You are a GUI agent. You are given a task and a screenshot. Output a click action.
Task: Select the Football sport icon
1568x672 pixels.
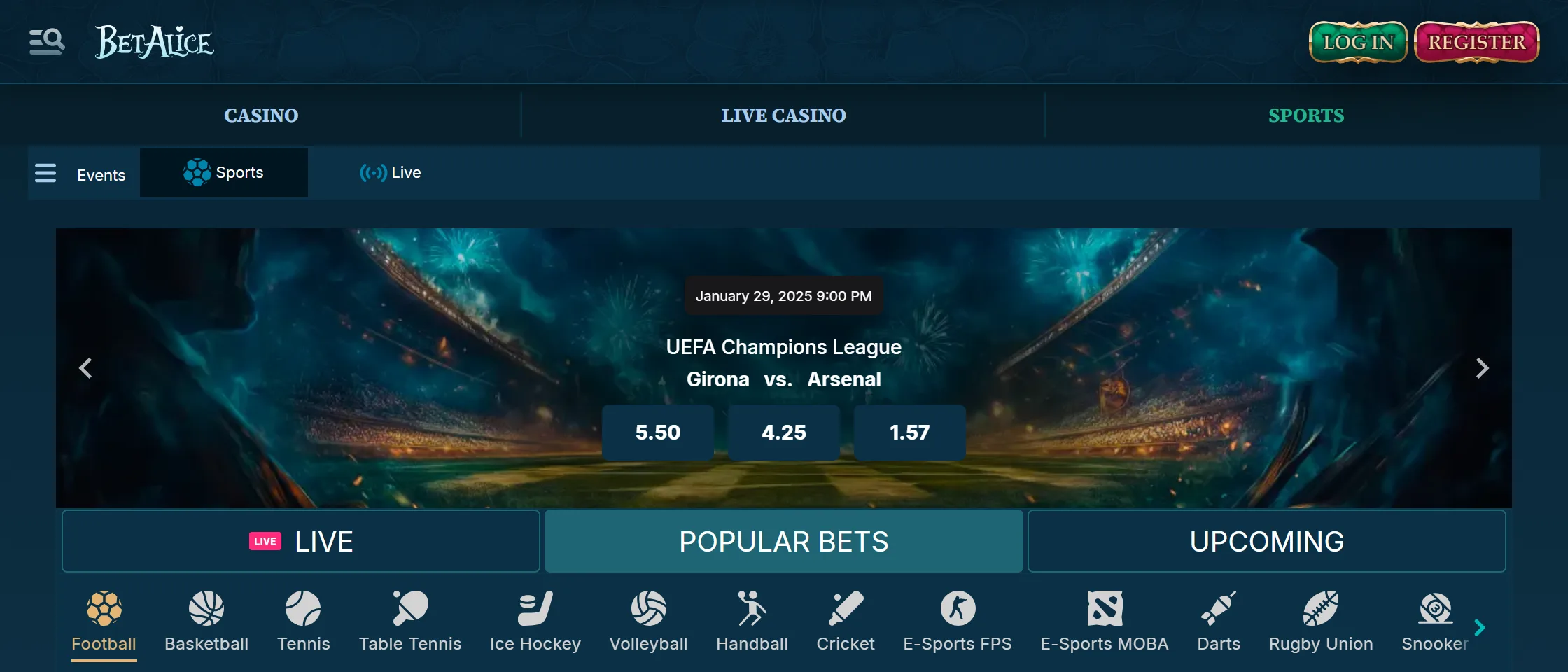[104, 608]
